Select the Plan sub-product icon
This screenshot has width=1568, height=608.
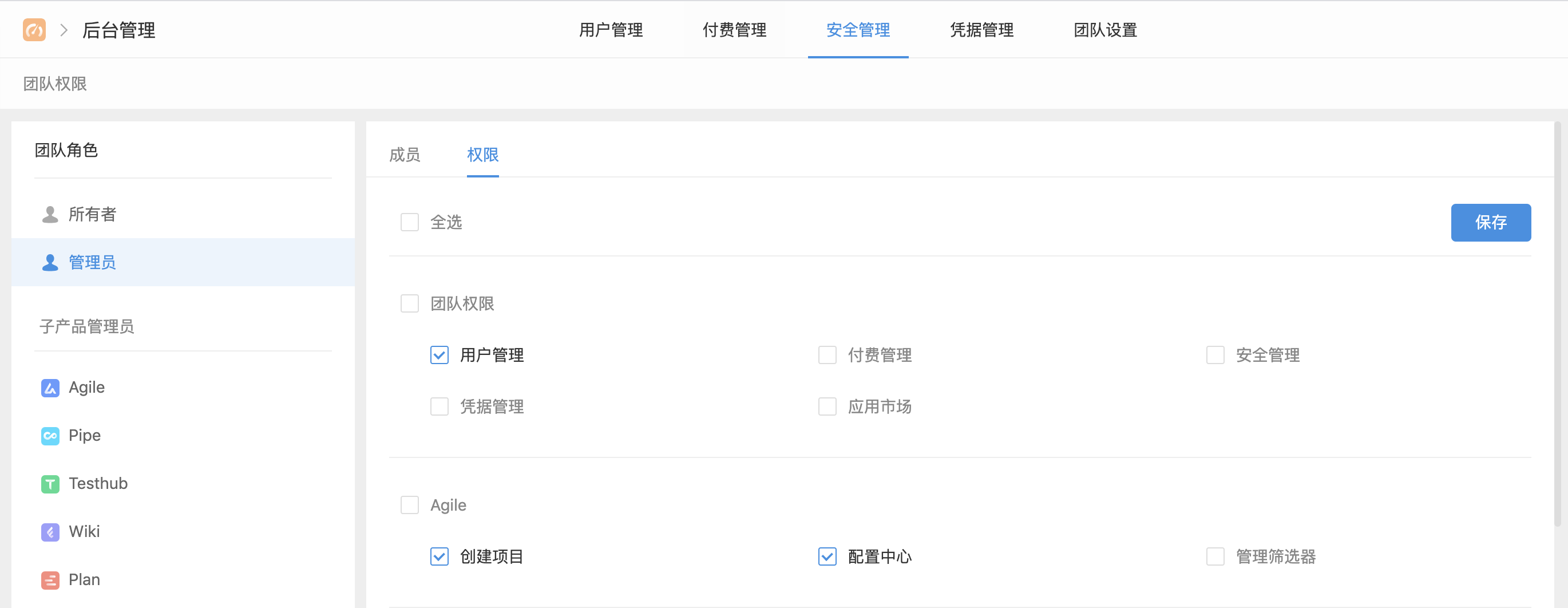click(50, 579)
